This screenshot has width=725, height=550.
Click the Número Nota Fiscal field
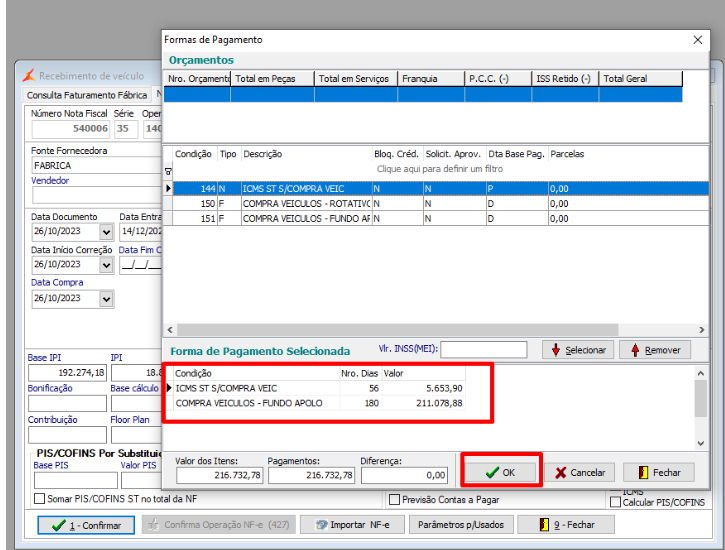(x=71, y=129)
